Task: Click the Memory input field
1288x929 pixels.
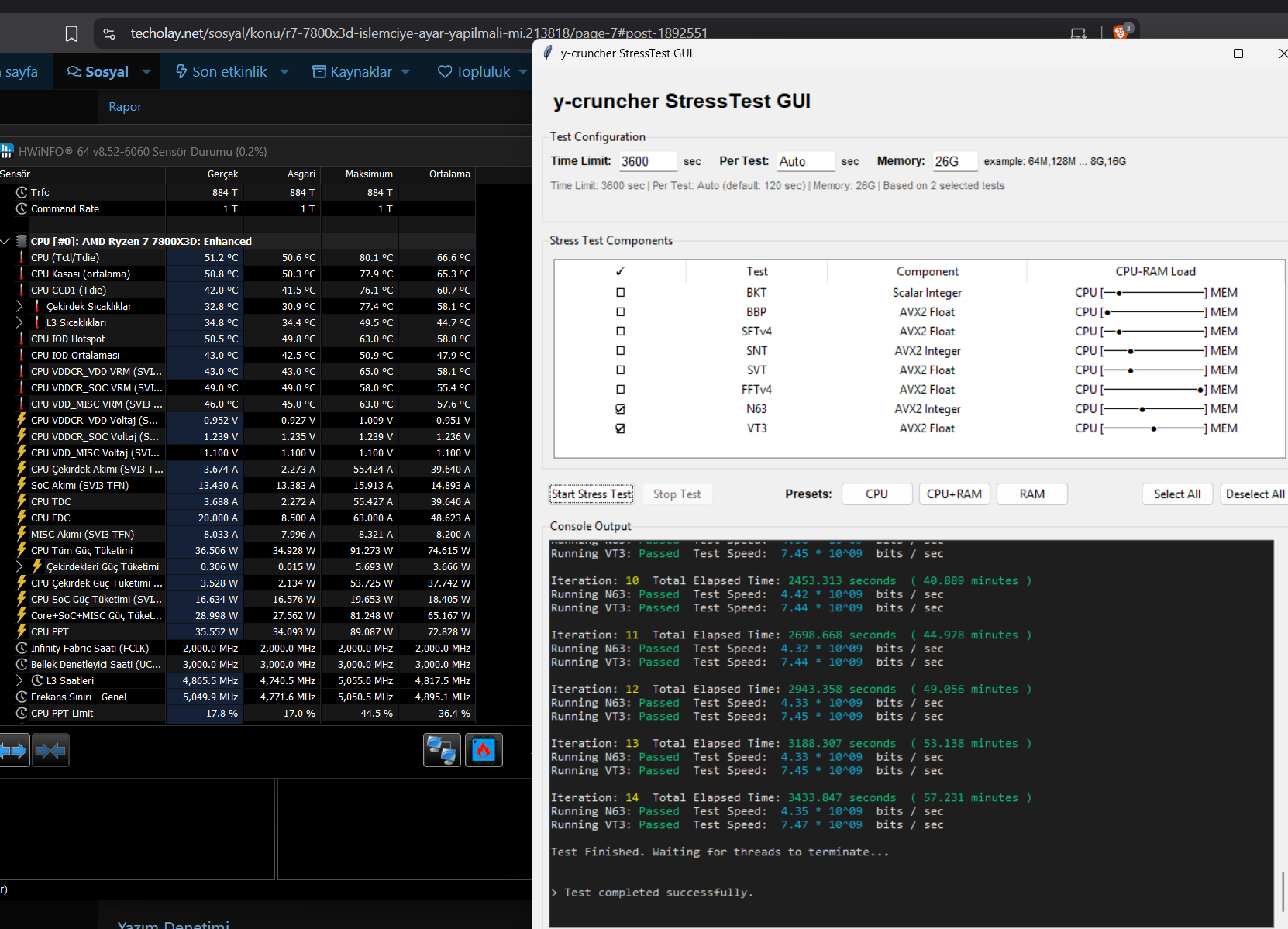Action: coord(954,161)
